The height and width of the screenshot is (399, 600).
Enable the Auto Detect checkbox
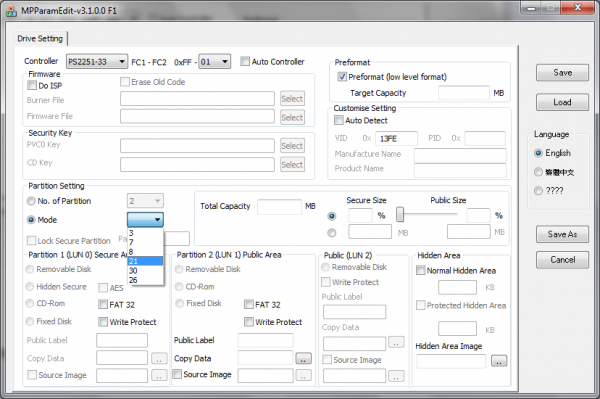(339, 120)
